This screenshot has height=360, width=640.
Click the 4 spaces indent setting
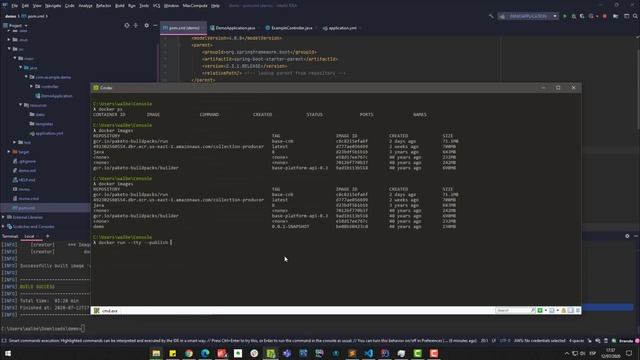point(576,340)
